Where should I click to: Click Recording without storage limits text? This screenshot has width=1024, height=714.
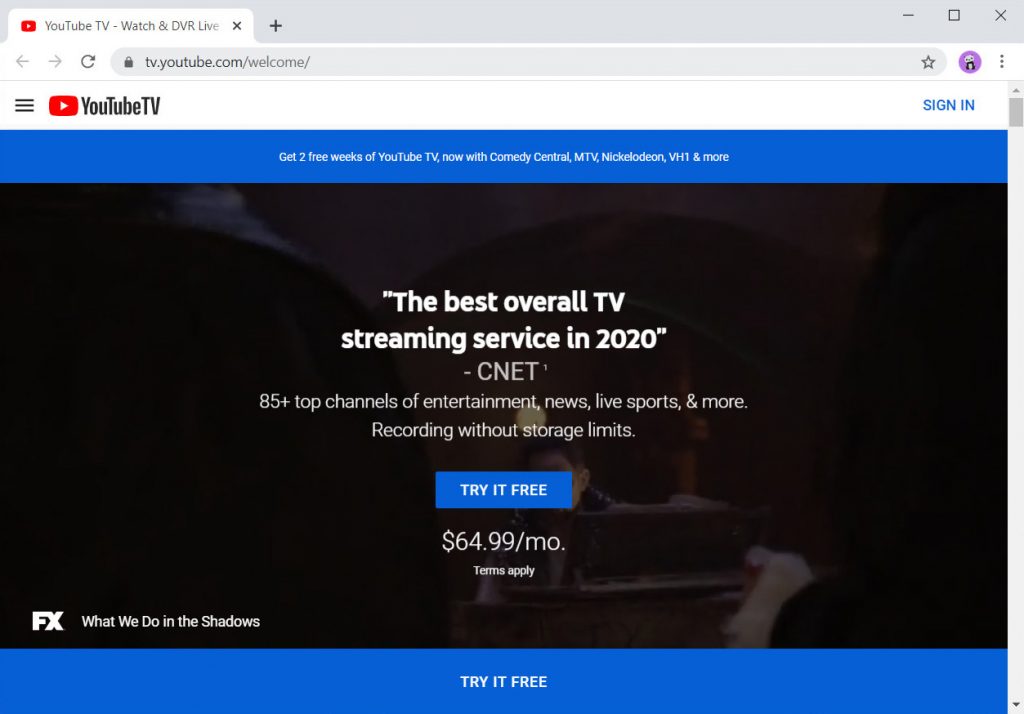click(x=504, y=430)
